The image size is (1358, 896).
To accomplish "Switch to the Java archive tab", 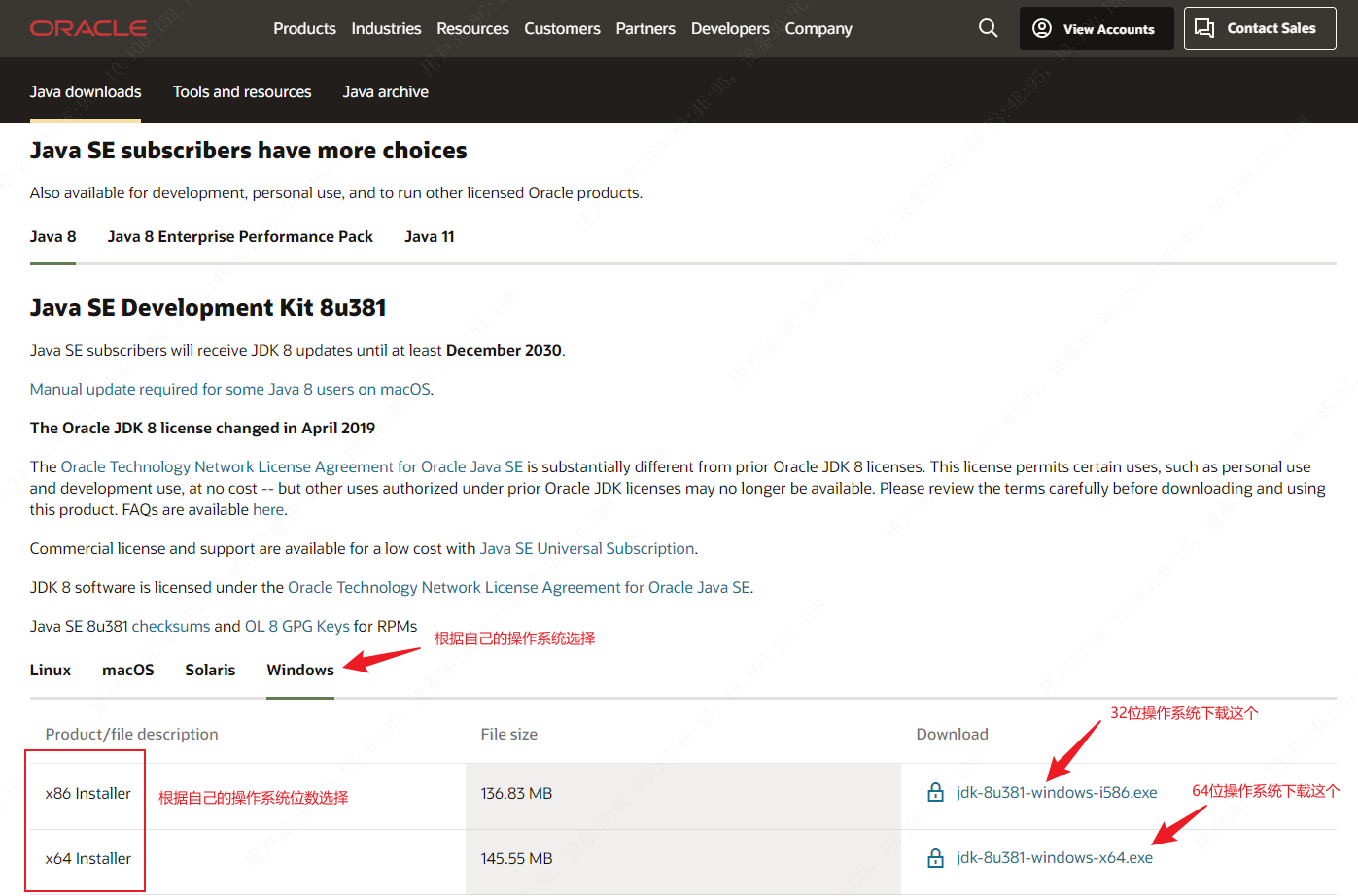I will (385, 91).
